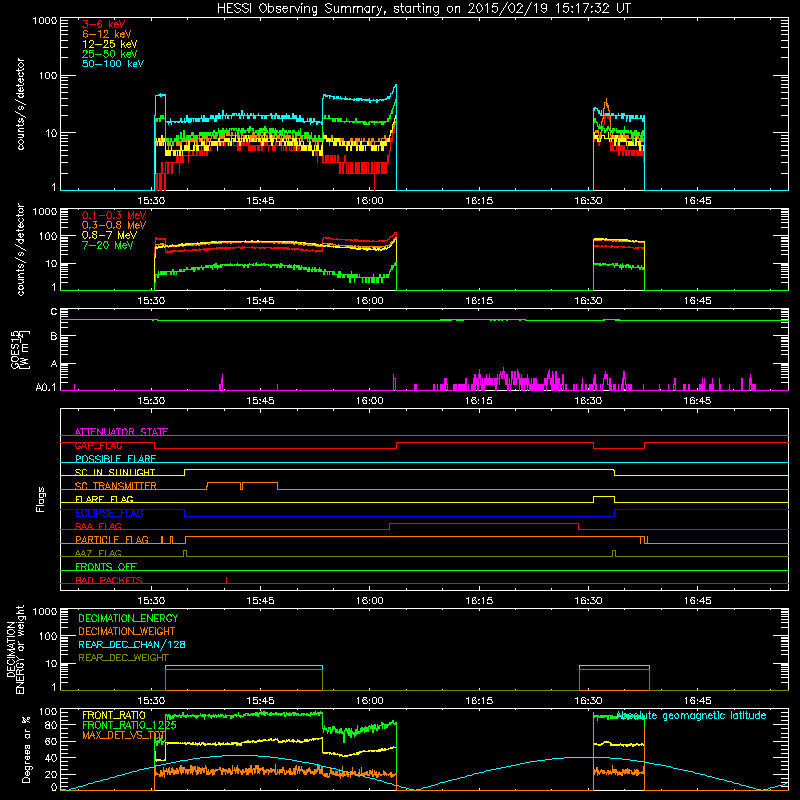
Task: Click the Flags panel axis label
Action: coord(41,499)
